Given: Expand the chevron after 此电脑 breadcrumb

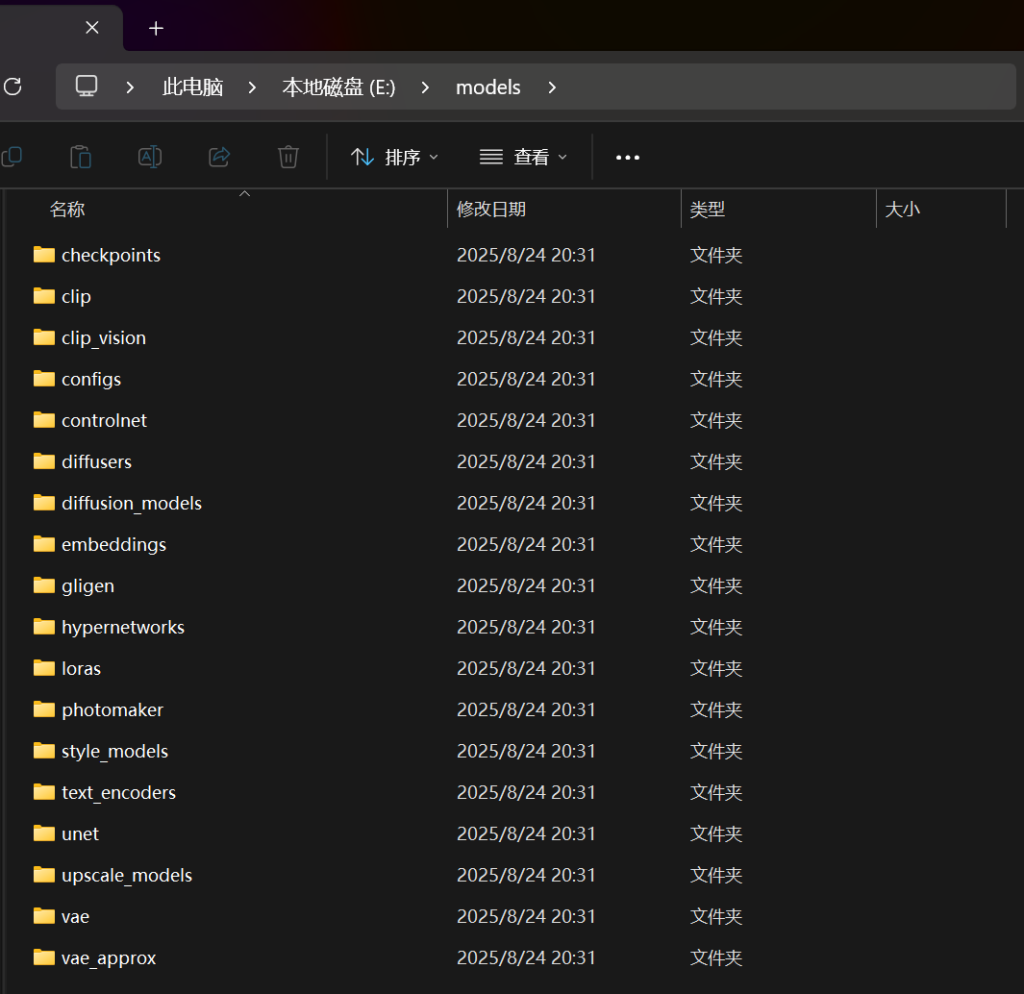Looking at the screenshot, I should [252, 88].
